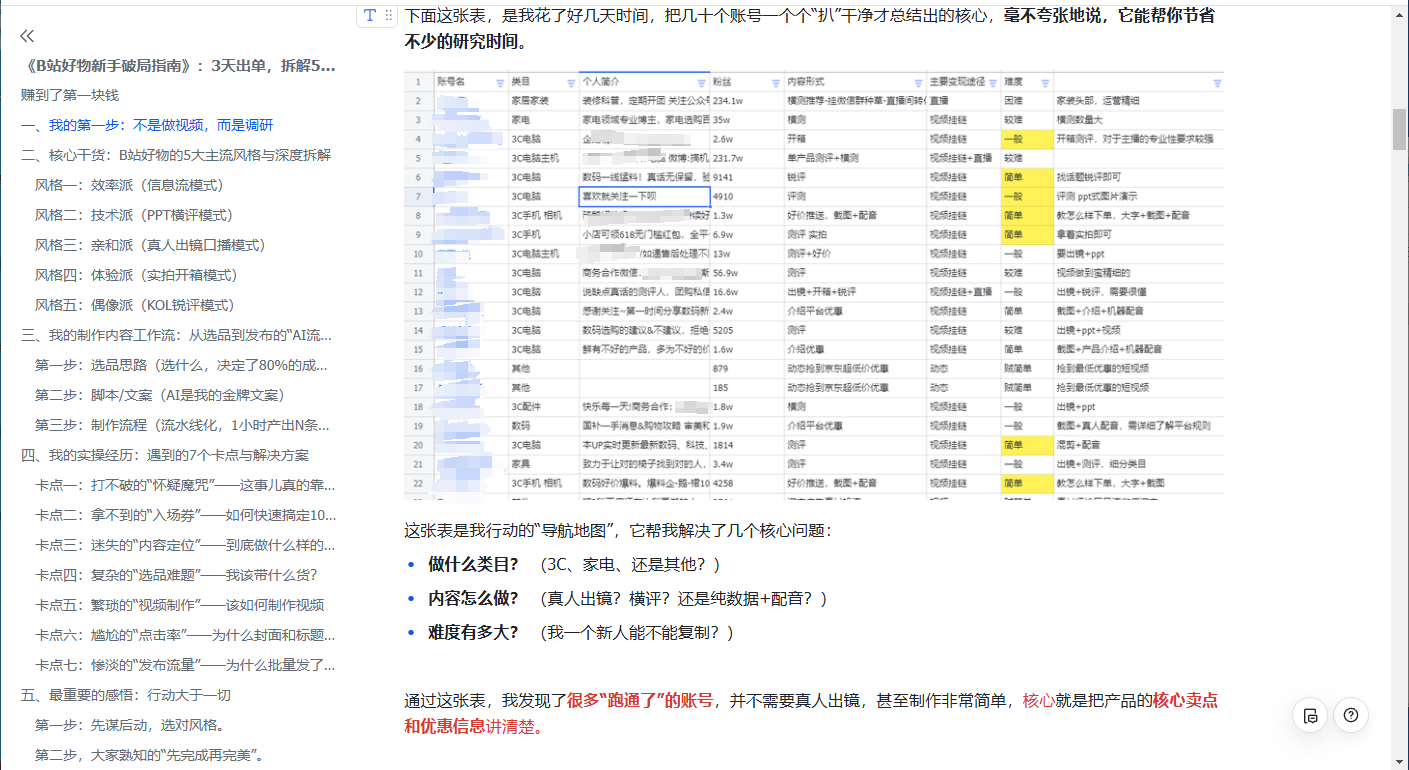Collapse the outline sidebar with double-chevron icon
The height and width of the screenshot is (770, 1409).
pyautogui.click(x=27, y=37)
